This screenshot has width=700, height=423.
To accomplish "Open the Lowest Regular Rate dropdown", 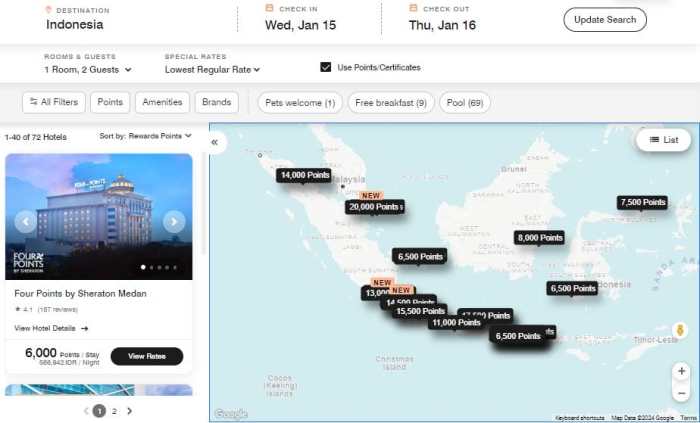I will pos(212,70).
